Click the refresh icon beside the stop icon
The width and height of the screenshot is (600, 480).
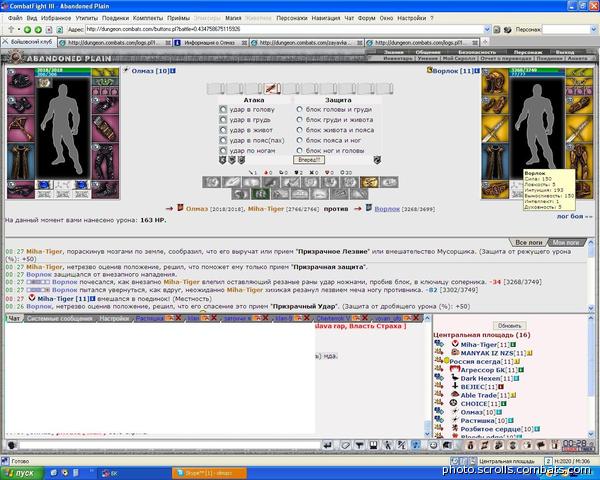[60, 29]
